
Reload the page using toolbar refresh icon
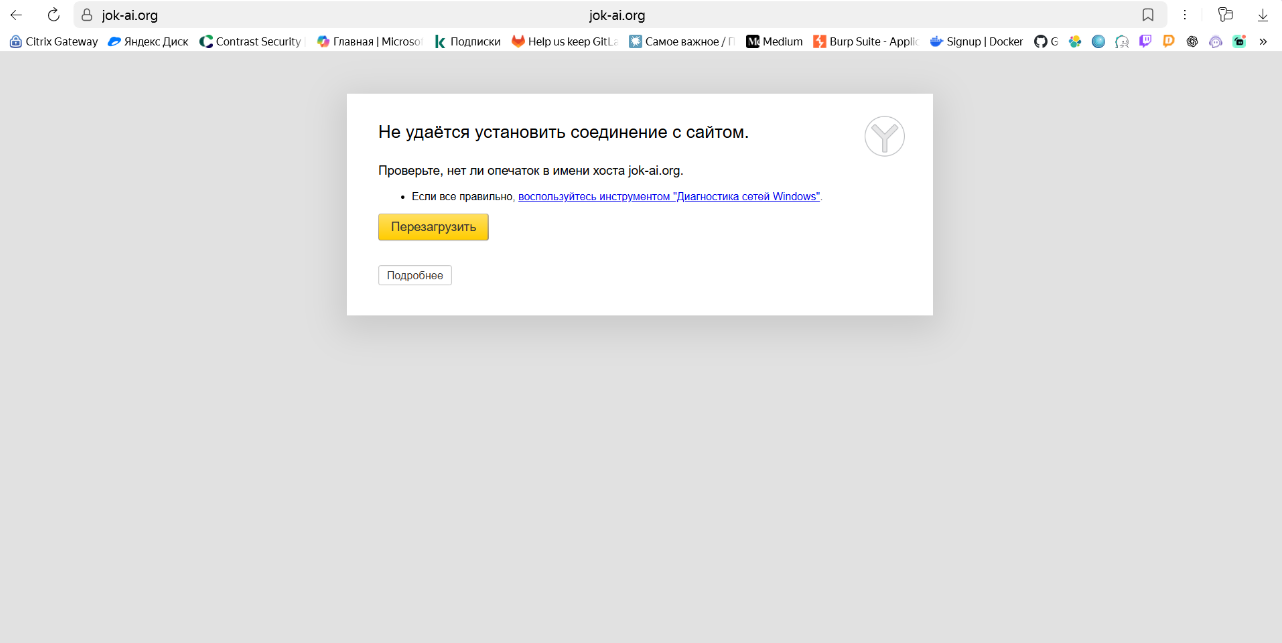tap(54, 15)
